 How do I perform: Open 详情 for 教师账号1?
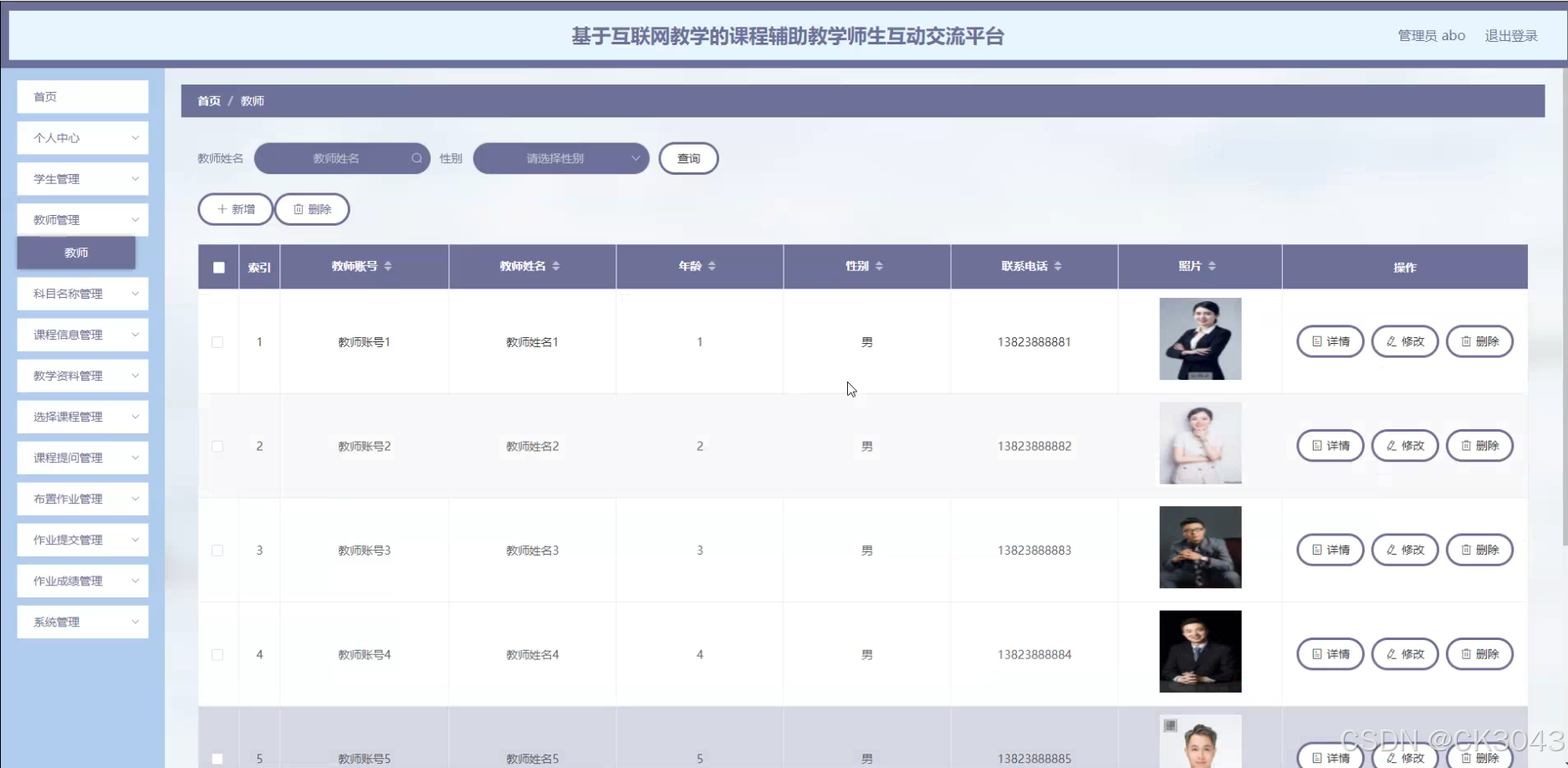click(1330, 341)
